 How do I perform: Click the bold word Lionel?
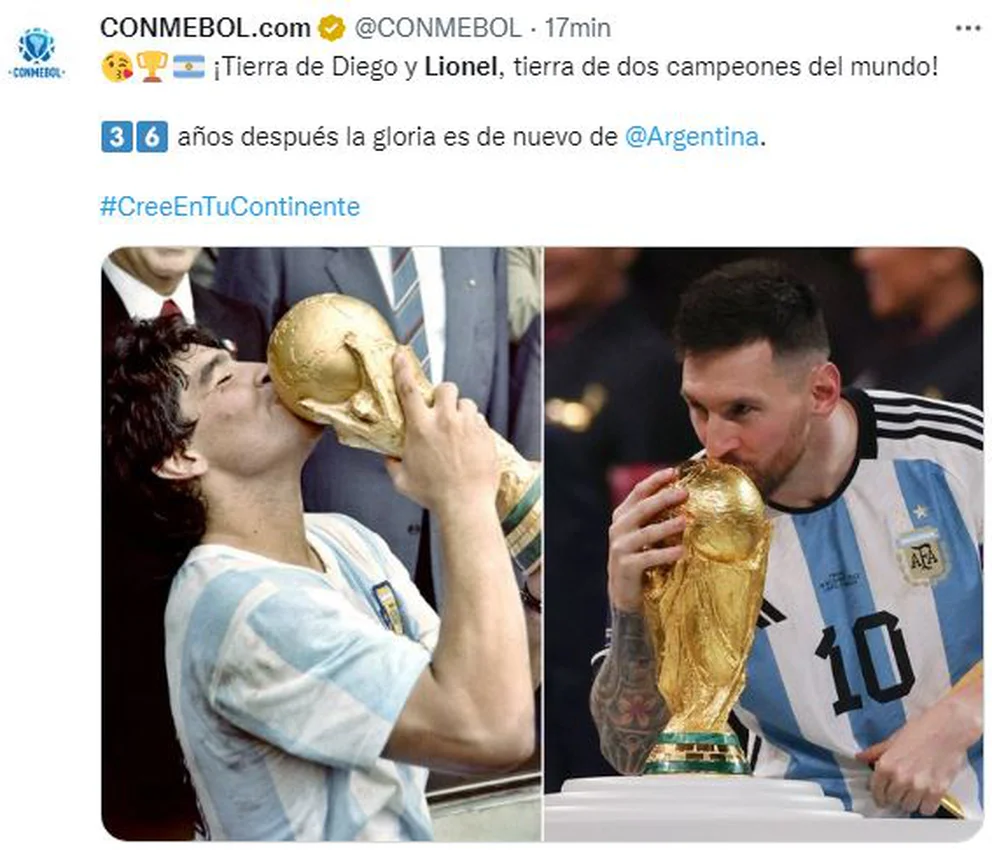[461, 67]
